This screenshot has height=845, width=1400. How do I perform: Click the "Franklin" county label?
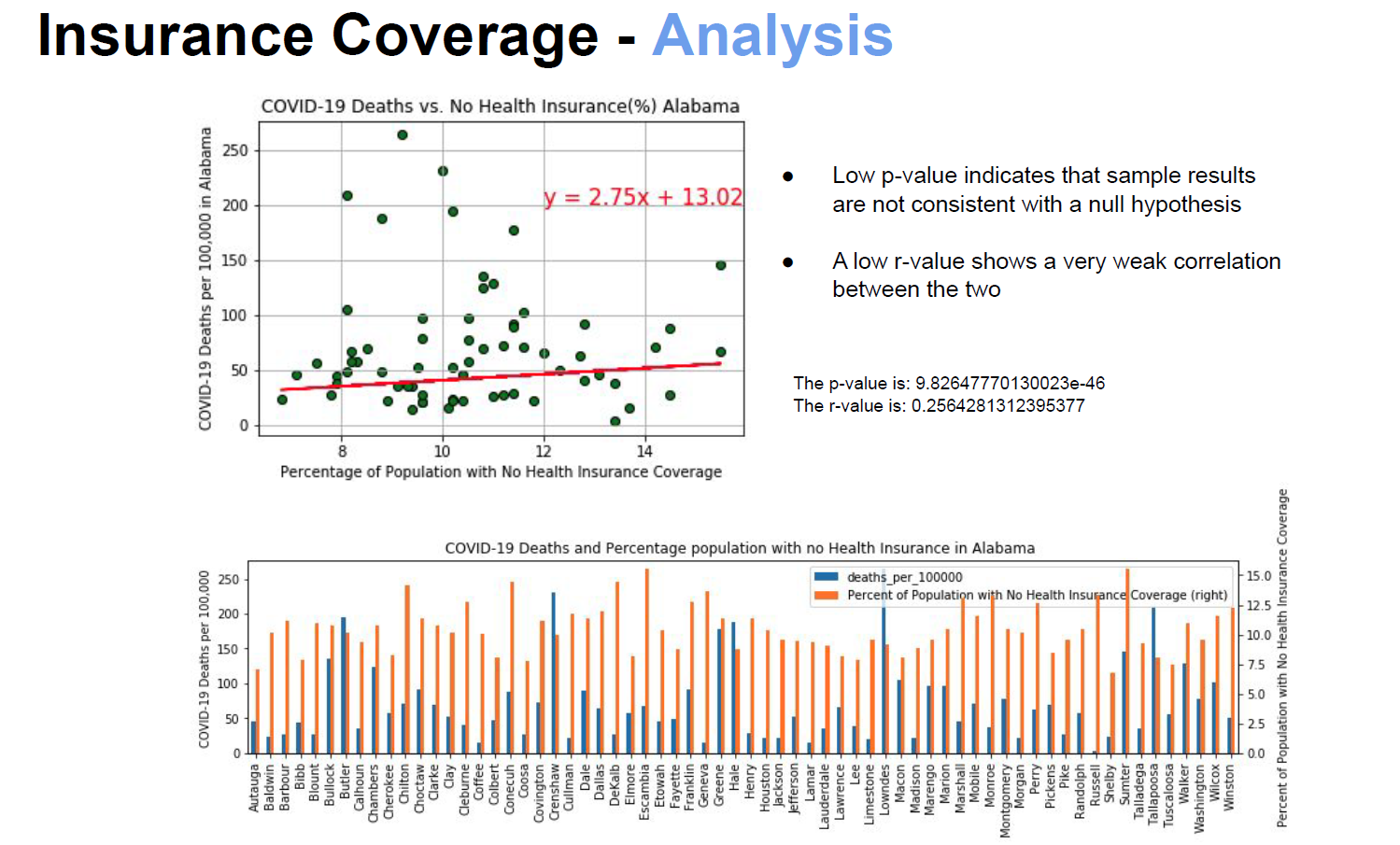(689, 787)
